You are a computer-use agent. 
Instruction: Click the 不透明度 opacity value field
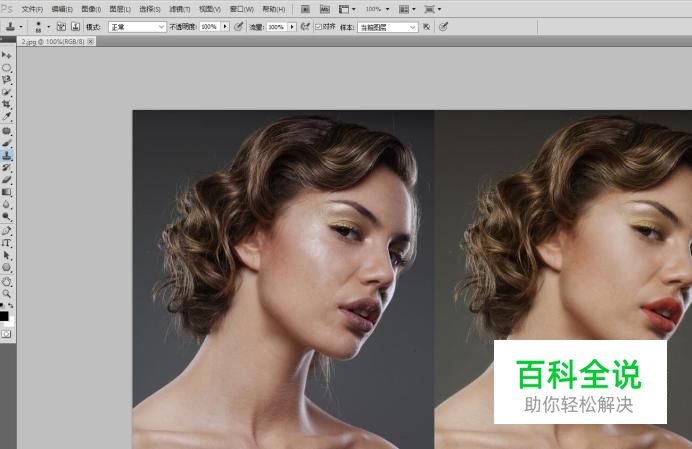(209, 27)
